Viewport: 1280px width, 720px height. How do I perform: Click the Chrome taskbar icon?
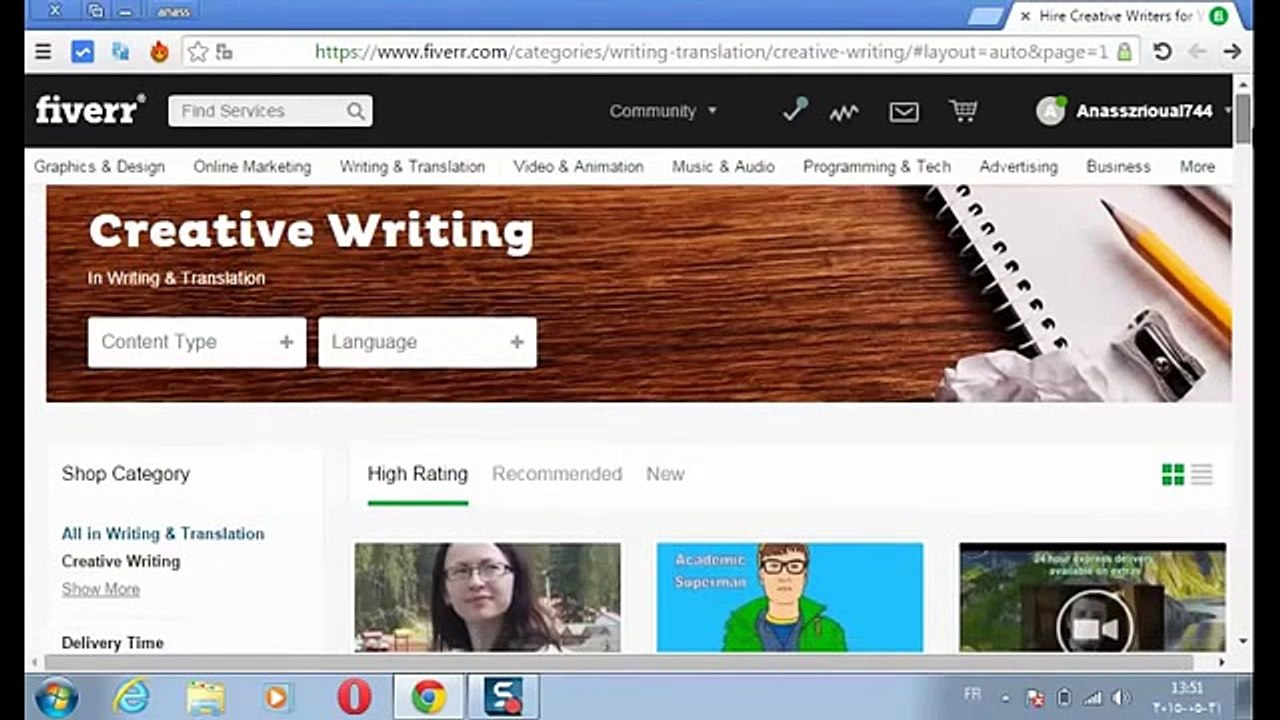pyautogui.click(x=429, y=697)
